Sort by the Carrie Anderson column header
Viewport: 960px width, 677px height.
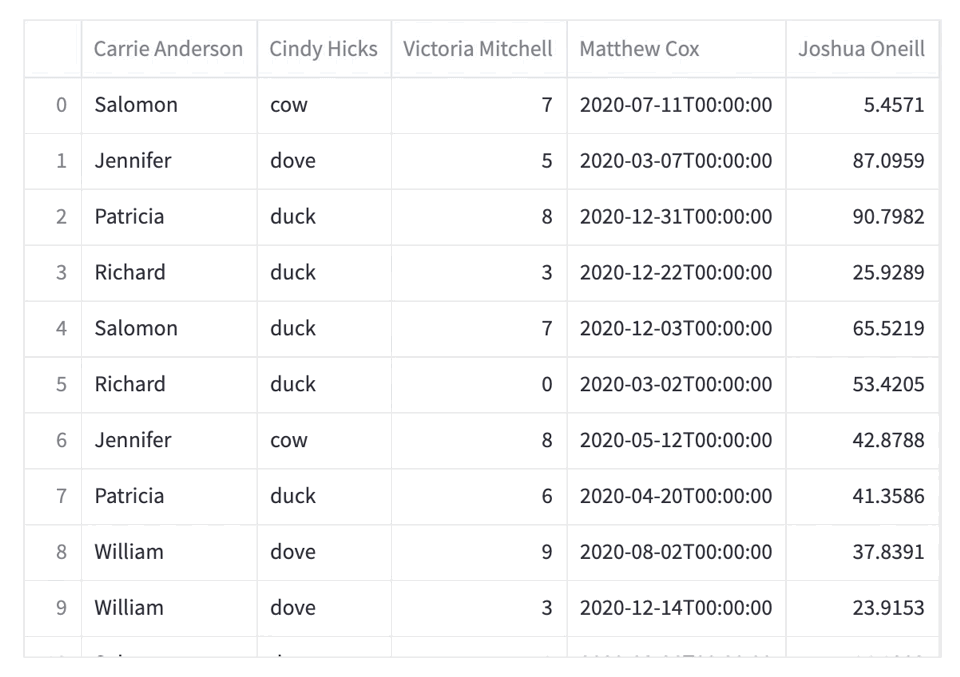pos(169,49)
